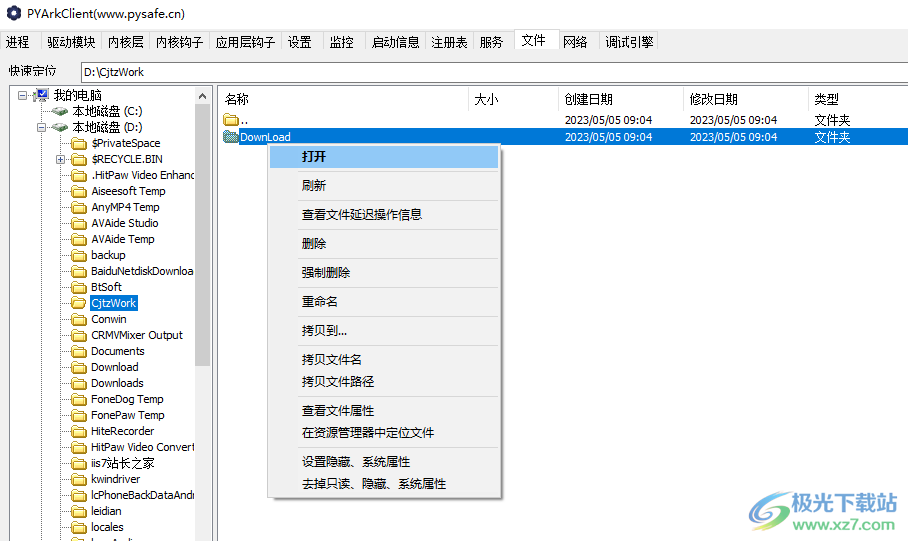The width and height of the screenshot is (908, 541).
Task: Click the Downloads folder icon
Action: [79, 383]
